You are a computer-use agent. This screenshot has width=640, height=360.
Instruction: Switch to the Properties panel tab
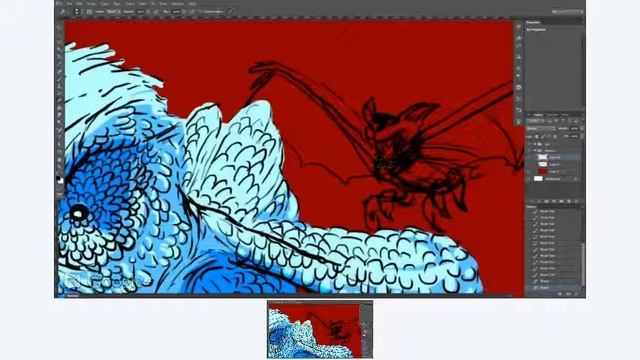pyautogui.click(x=533, y=22)
